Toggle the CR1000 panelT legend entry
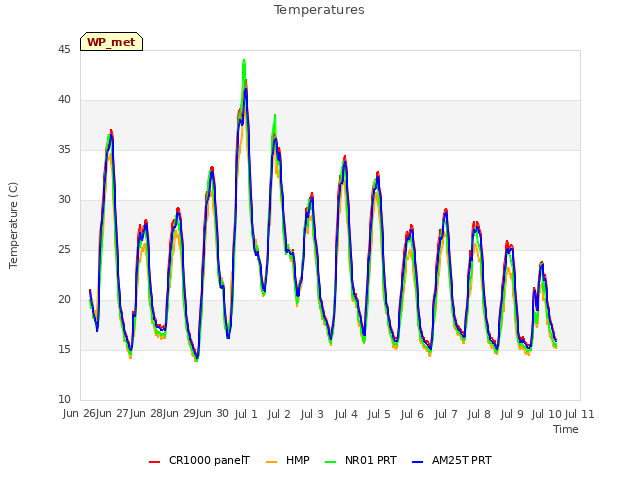Viewport: 640px width, 480px height. 199,460
